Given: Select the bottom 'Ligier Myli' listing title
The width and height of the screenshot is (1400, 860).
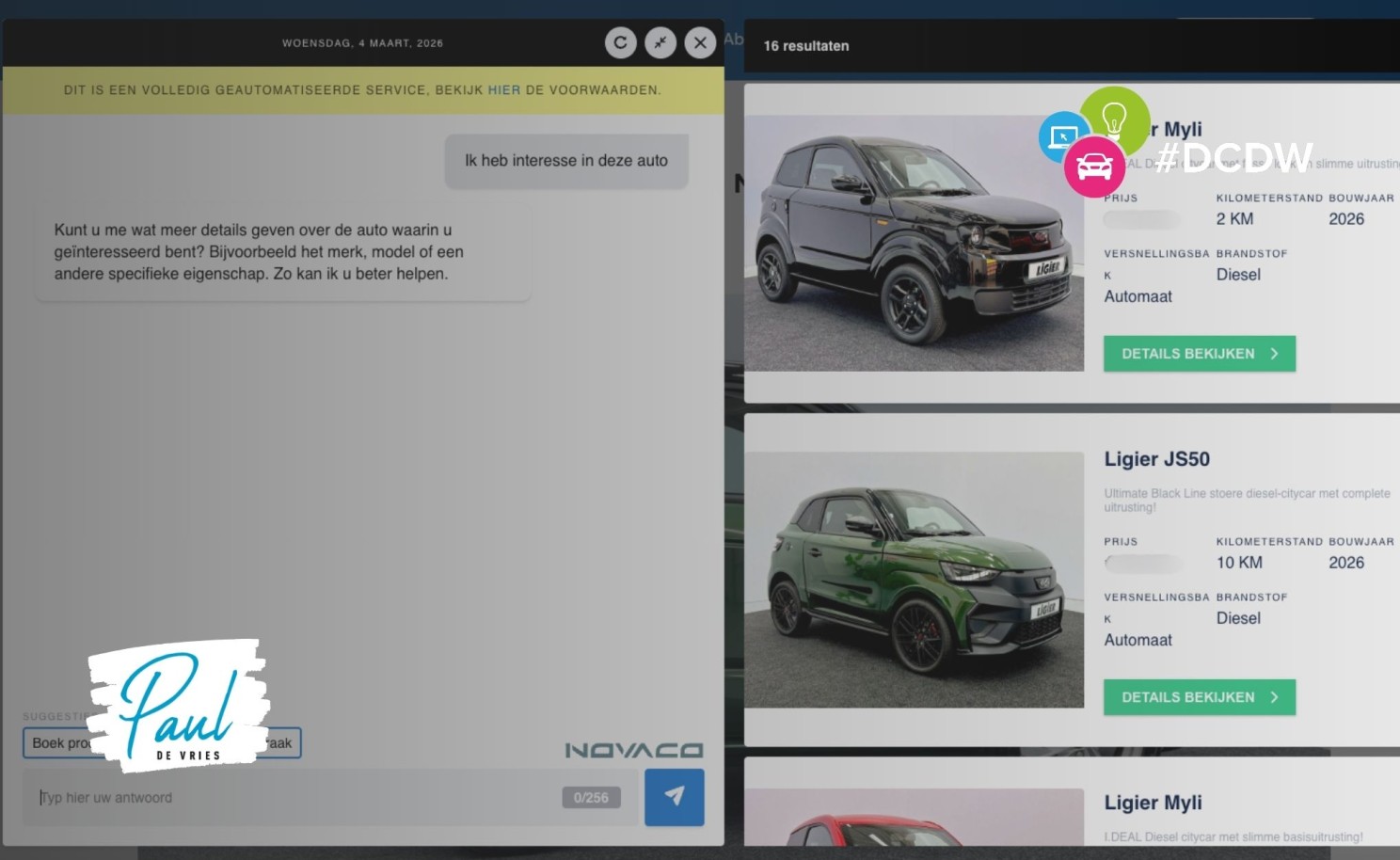Looking at the screenshot, I should coord(1153,803).
